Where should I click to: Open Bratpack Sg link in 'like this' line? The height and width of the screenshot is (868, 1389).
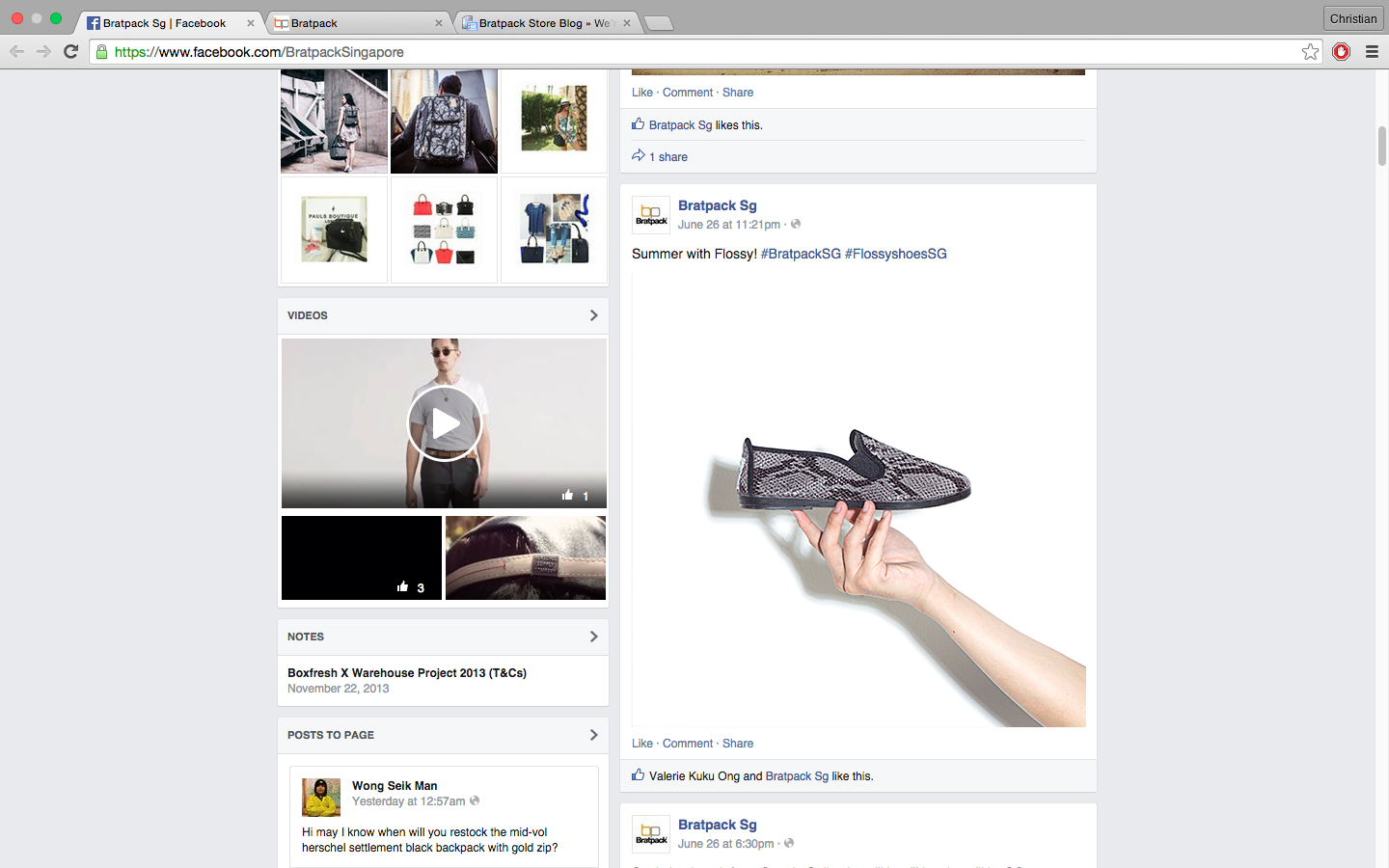(797, 776)
